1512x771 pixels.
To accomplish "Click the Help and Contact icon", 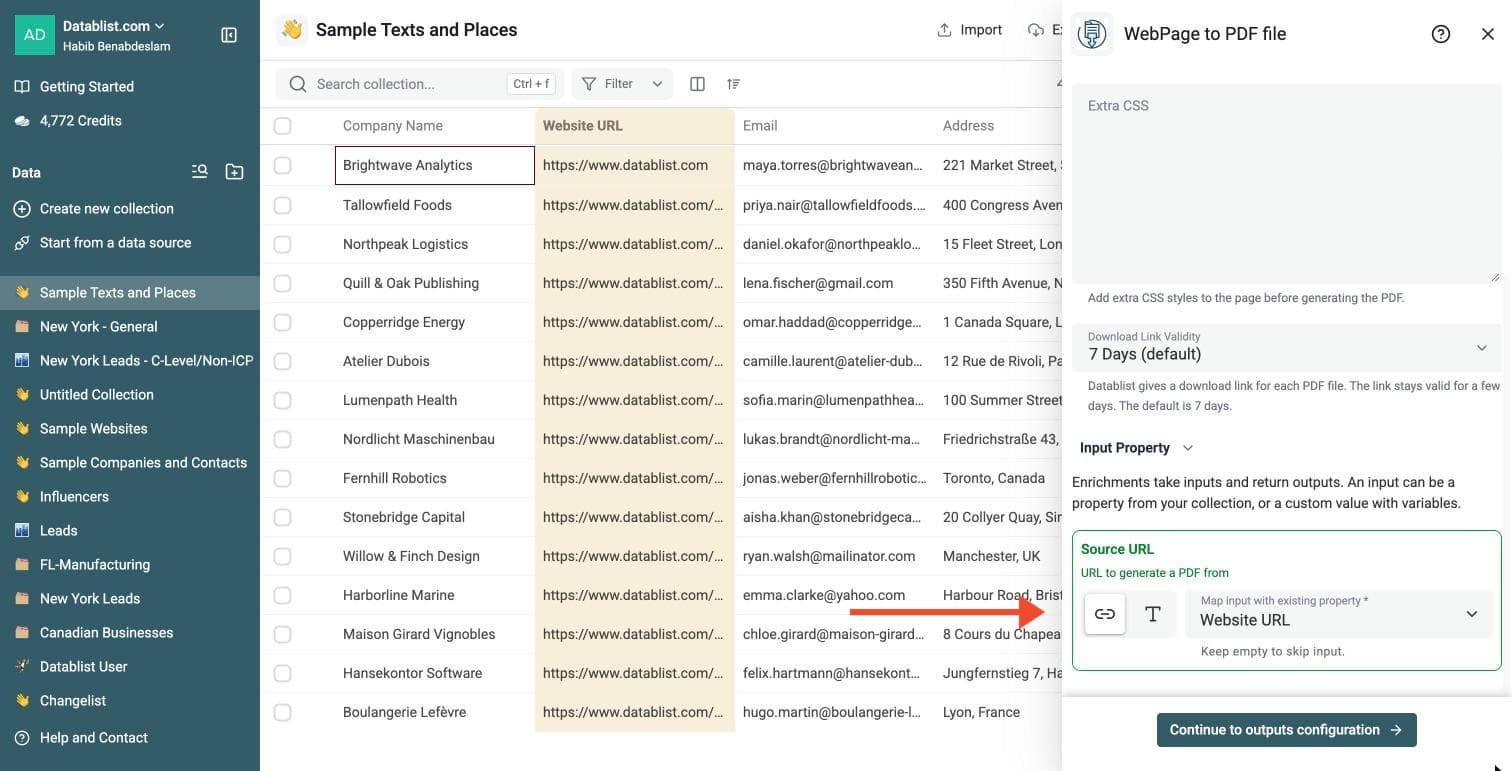I will click(22, 738).
